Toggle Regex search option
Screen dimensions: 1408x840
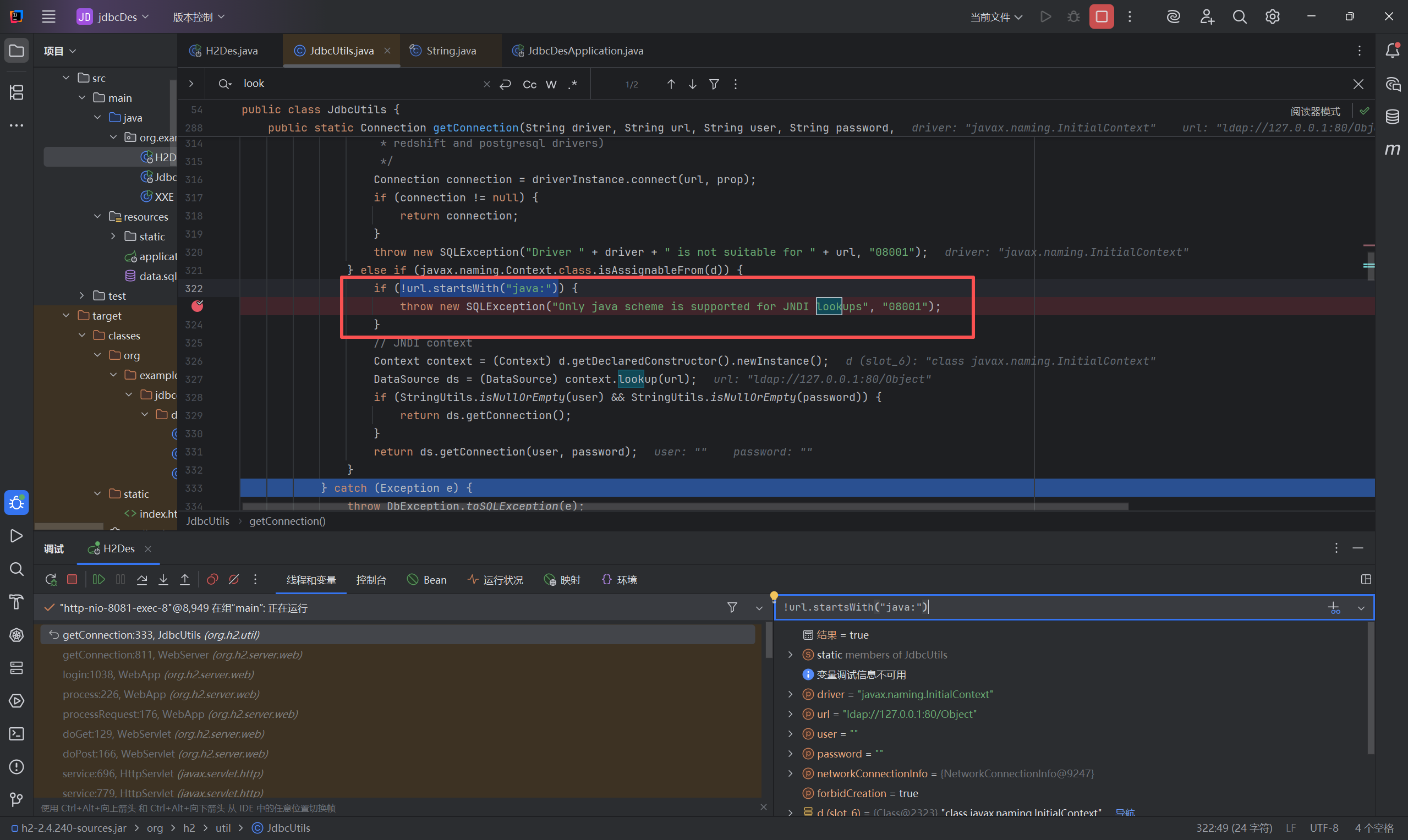(x=572, y=84)
